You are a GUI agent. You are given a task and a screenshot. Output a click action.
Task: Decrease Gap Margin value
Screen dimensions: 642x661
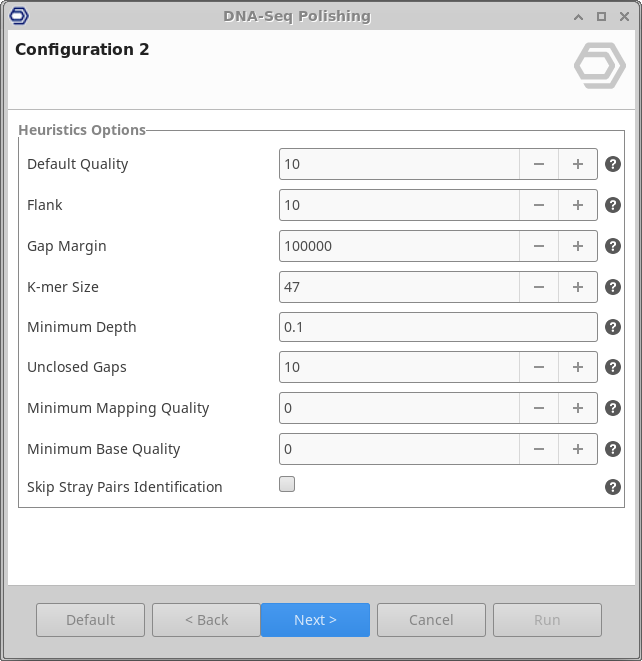click(x=538, y=246)
